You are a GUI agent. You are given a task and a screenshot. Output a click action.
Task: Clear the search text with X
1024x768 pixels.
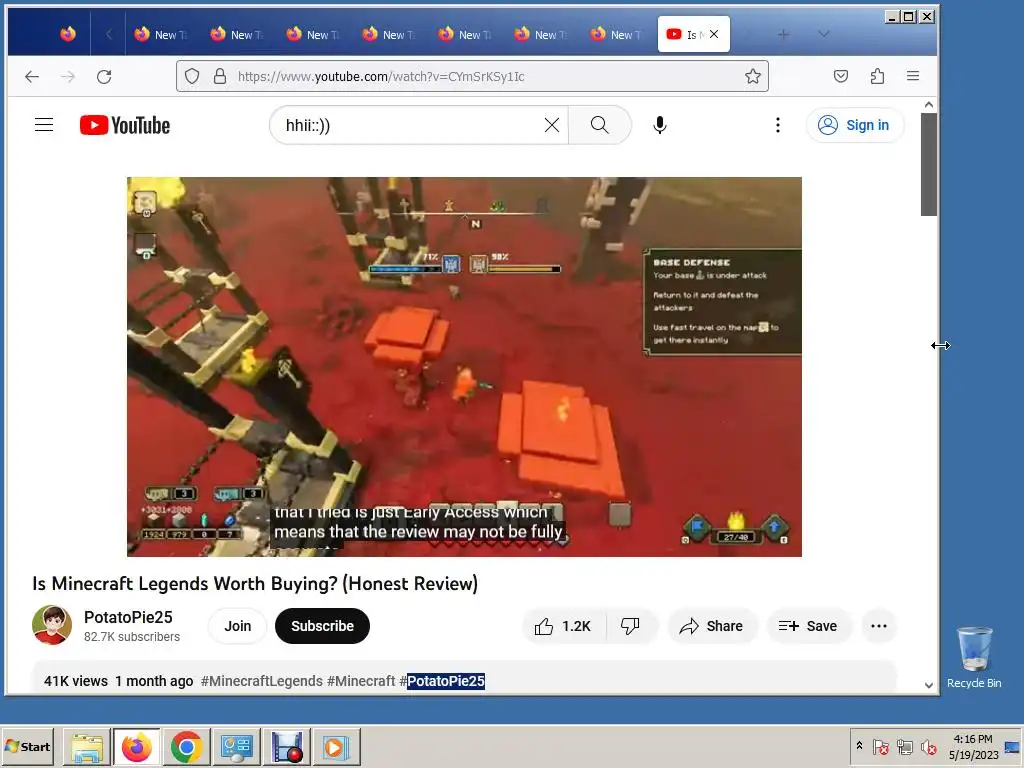(552, 125)
